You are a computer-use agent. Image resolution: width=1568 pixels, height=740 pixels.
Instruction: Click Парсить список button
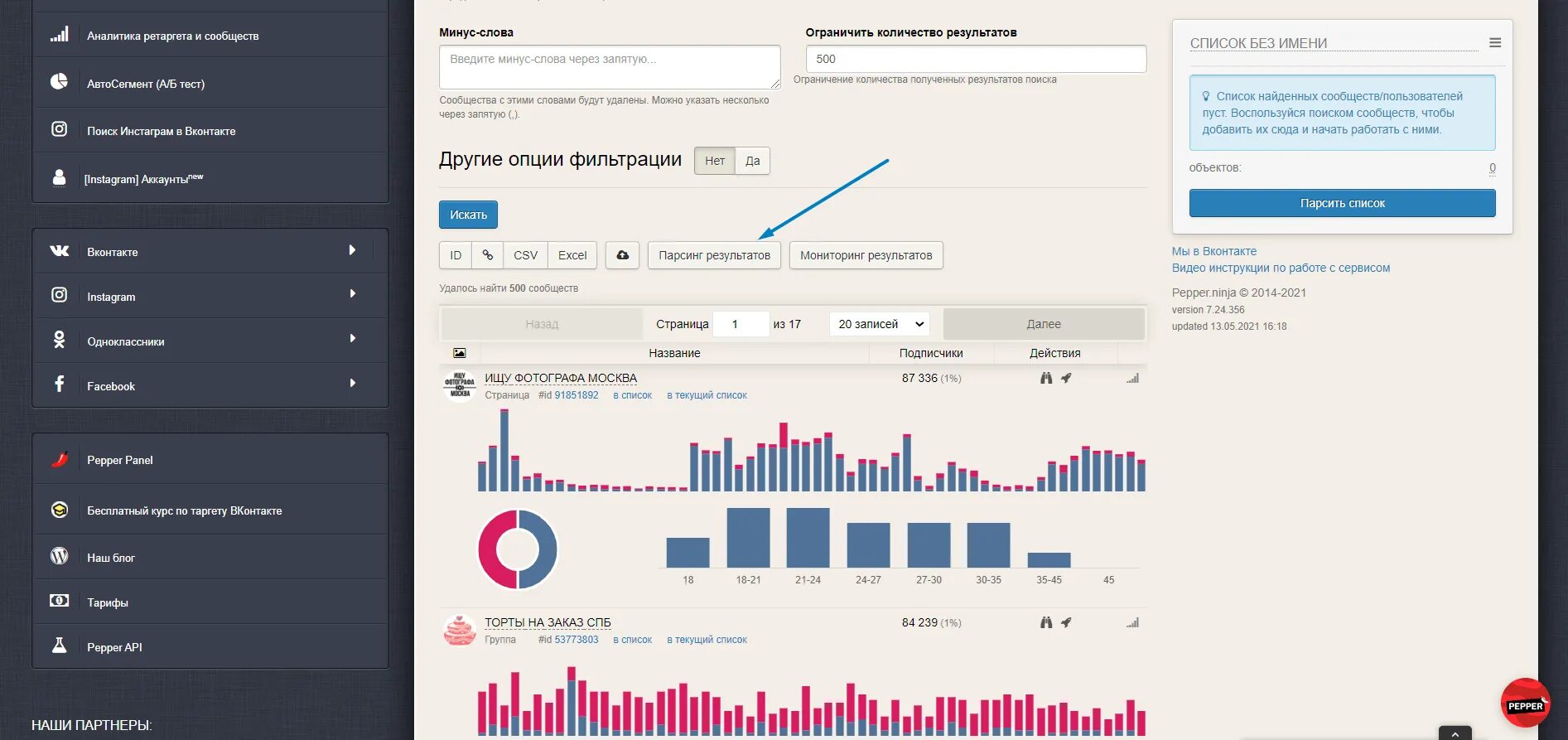tap(1342, 203)
